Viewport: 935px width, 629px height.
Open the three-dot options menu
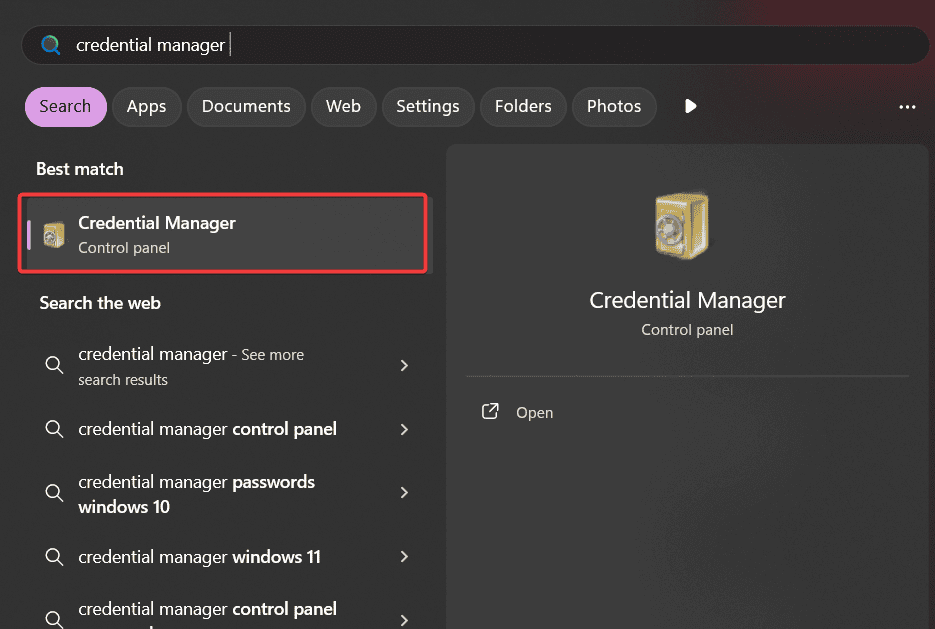point(907,107)
